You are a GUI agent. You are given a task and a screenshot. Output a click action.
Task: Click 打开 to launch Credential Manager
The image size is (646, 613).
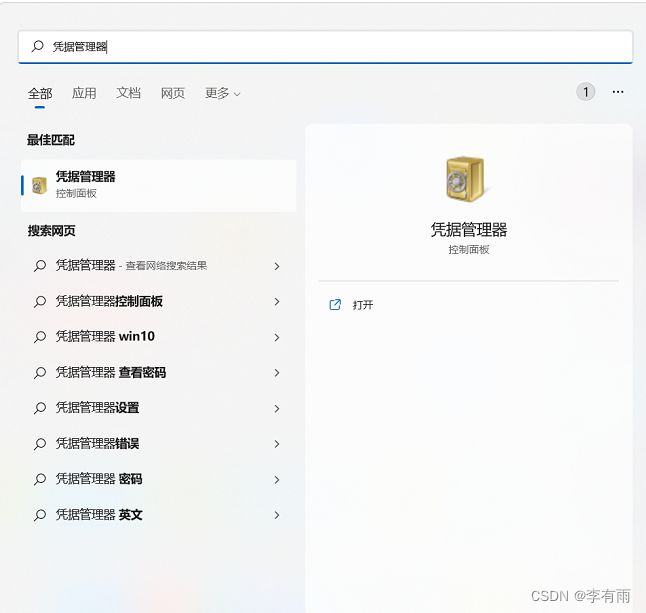click(363, 305)
